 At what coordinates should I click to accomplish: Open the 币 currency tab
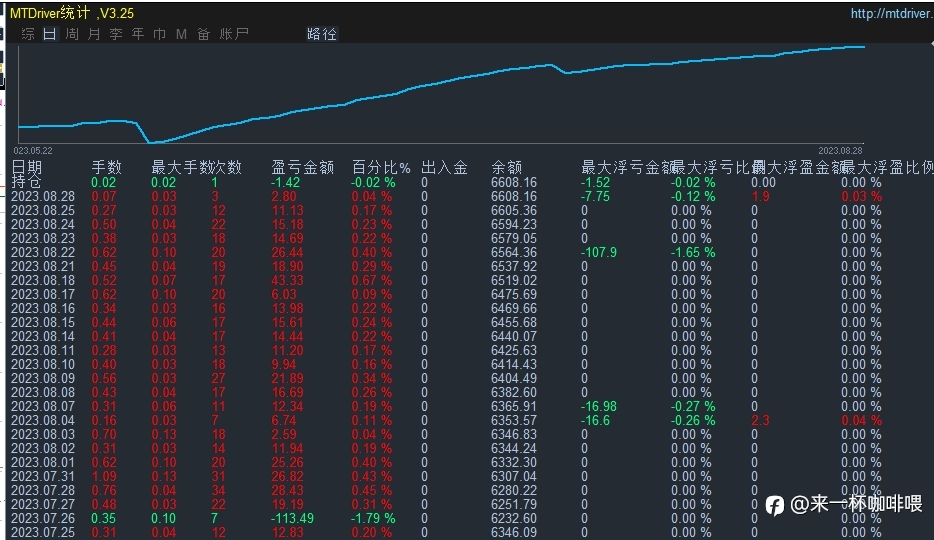[160, 34]
